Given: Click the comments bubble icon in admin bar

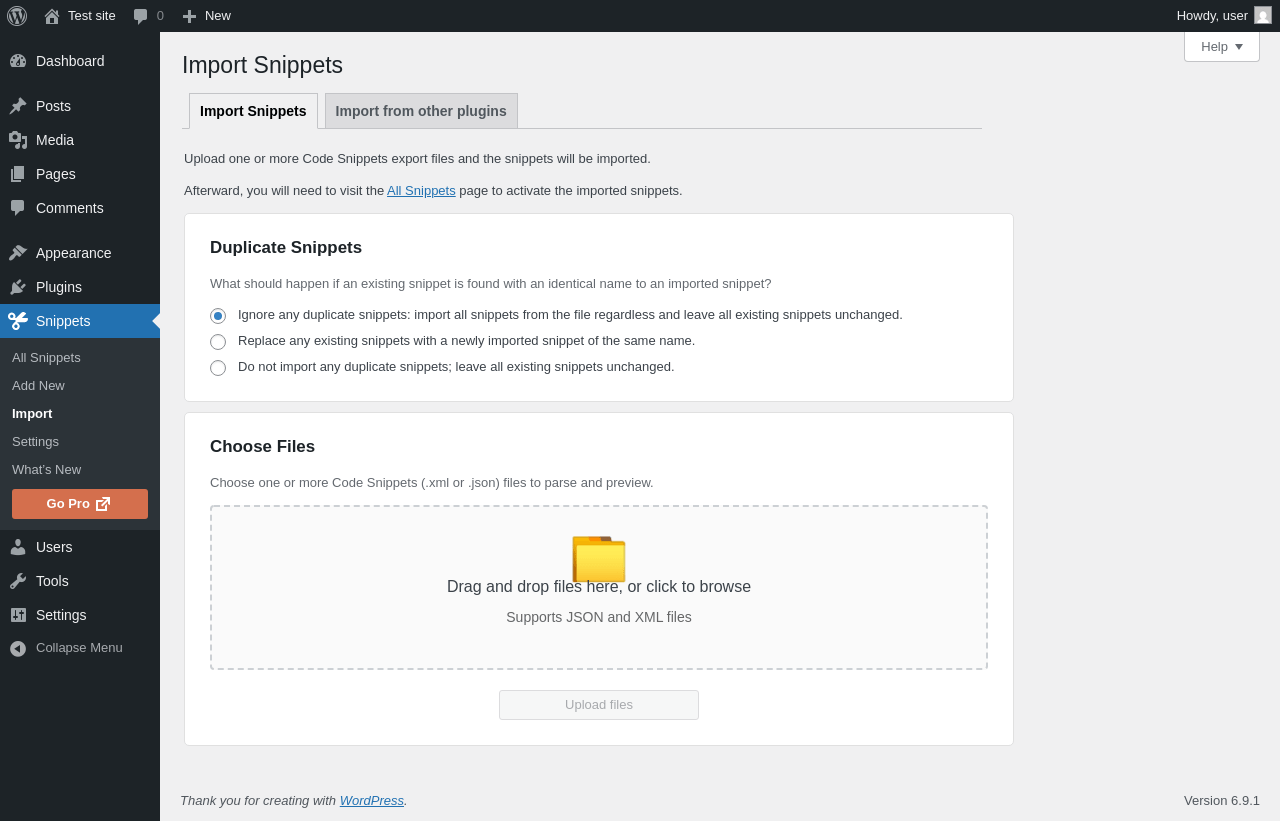Looking at the screenshot, I should 141,16.
